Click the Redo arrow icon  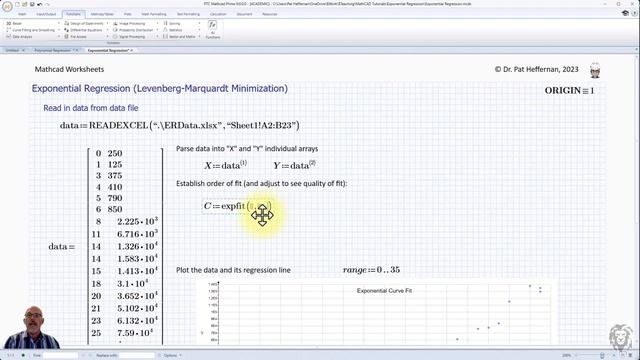48,4
